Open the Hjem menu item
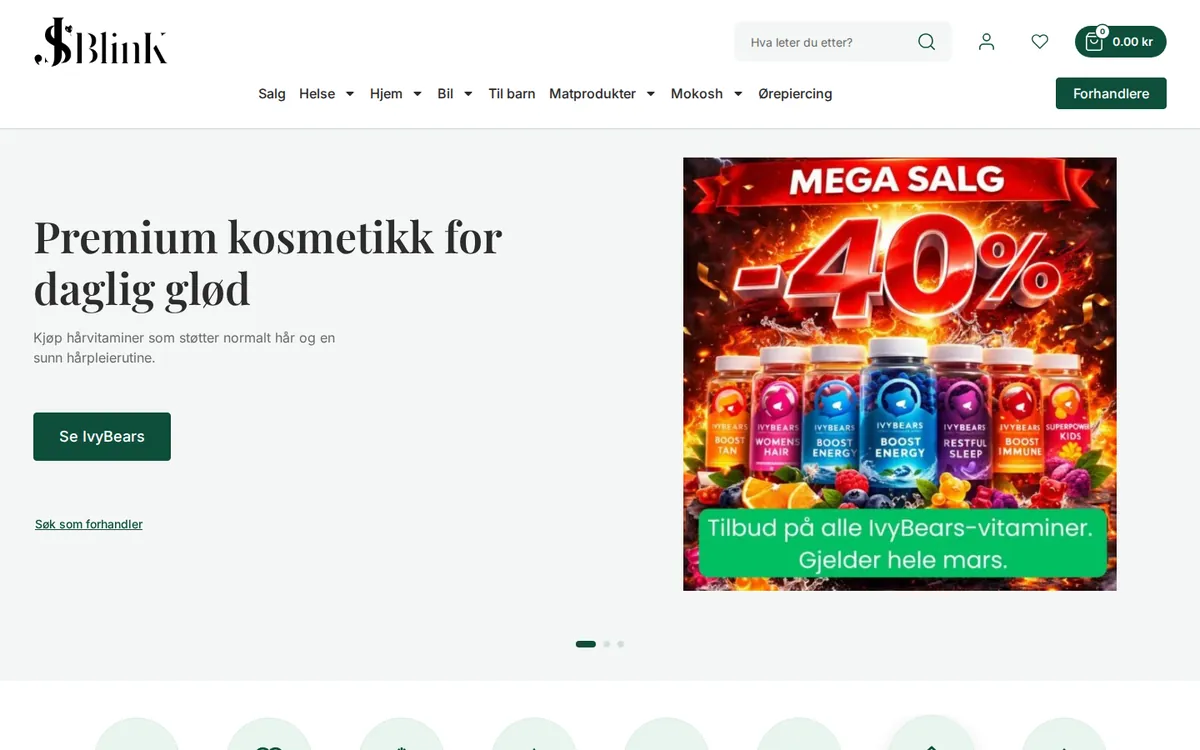1200x750 pixels. (x=386, y=93)
